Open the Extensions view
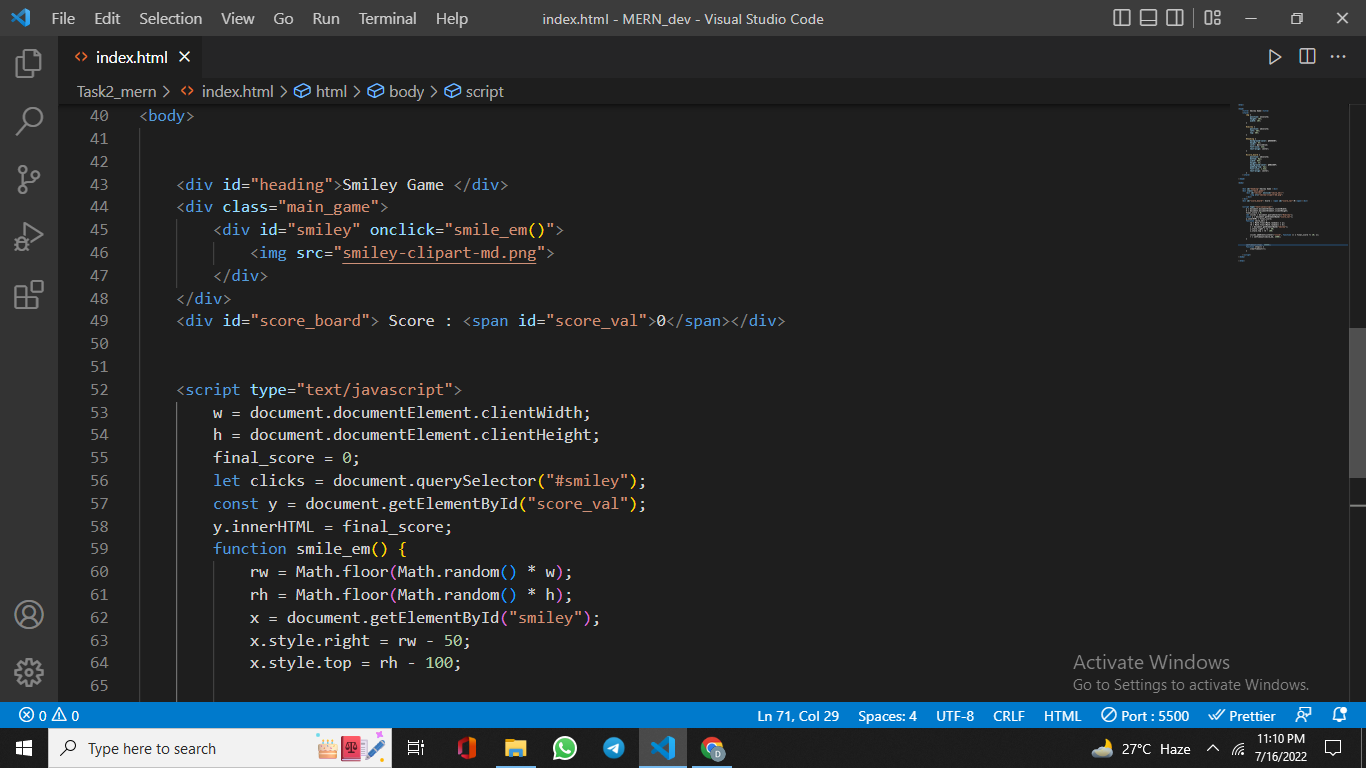 pyautogui.click(x=28, y=296)
